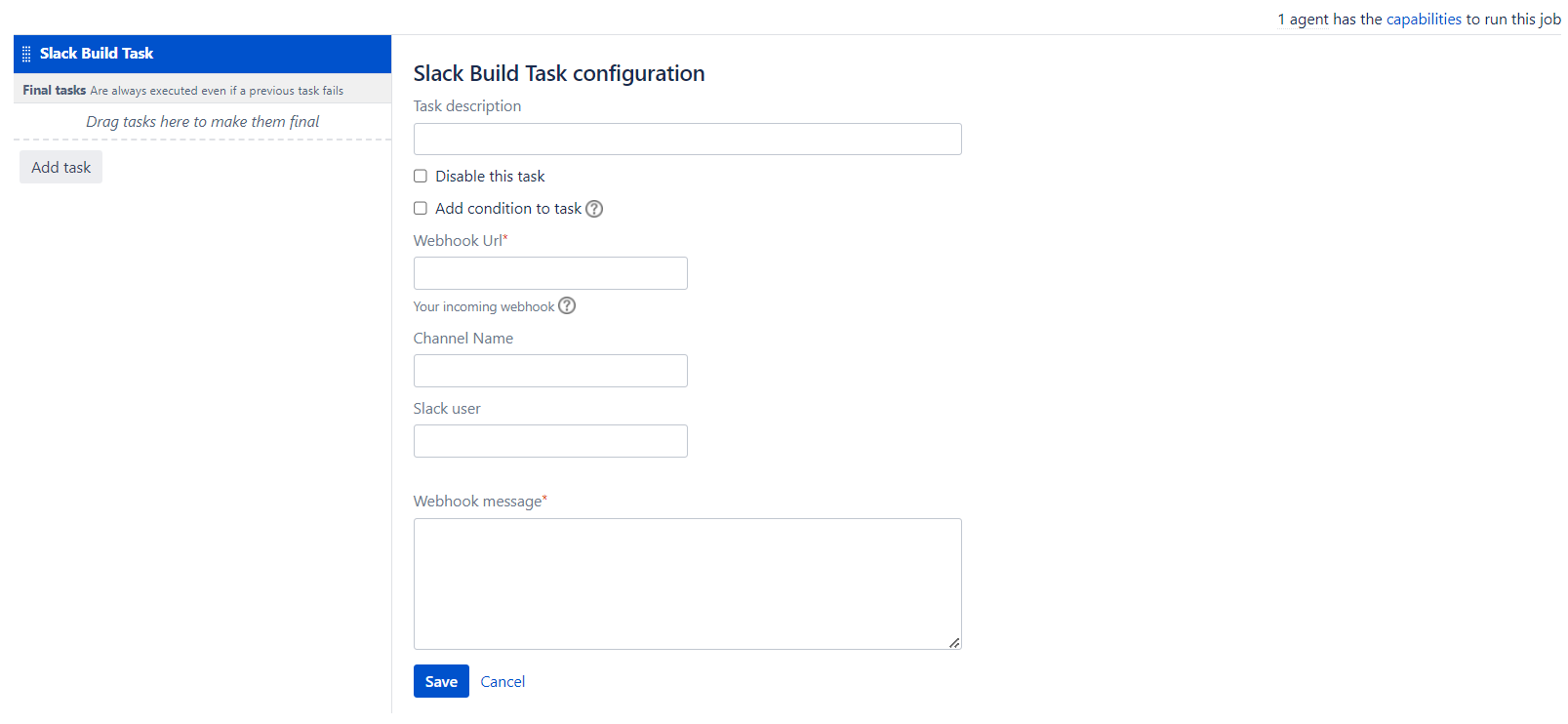This screenshot has width=1568, height=724.
Task: Click into the Webhook Url field
Action: tap(550, 273)
